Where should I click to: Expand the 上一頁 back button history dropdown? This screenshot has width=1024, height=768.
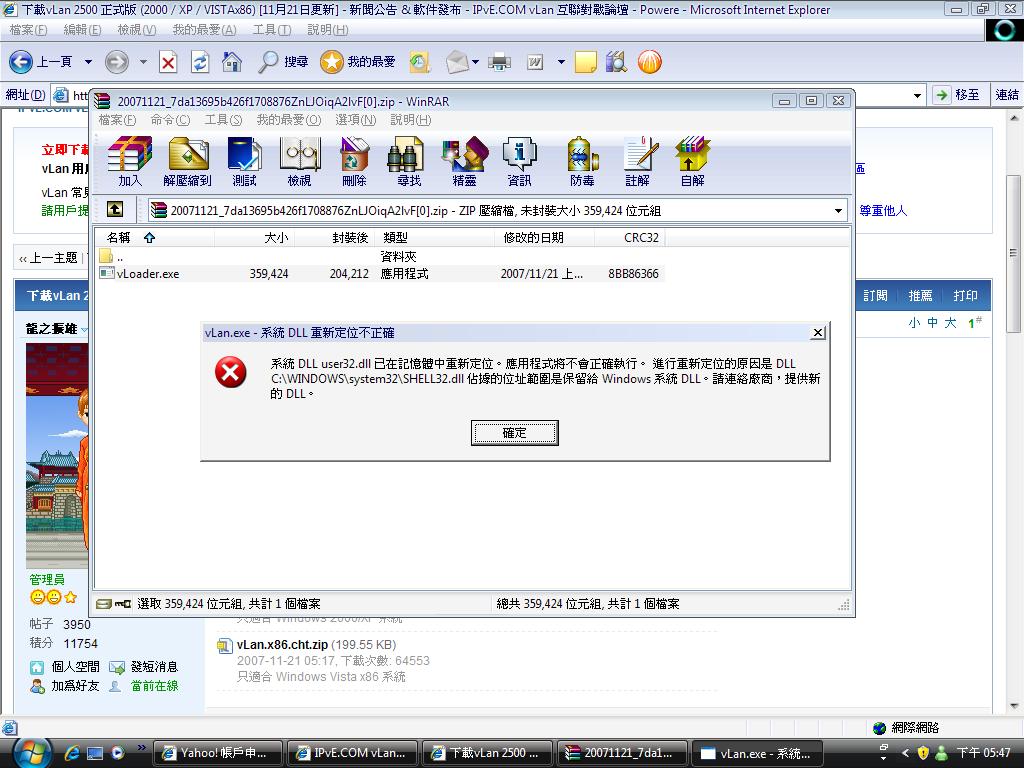pyautogui.click(x=87, y=62)
